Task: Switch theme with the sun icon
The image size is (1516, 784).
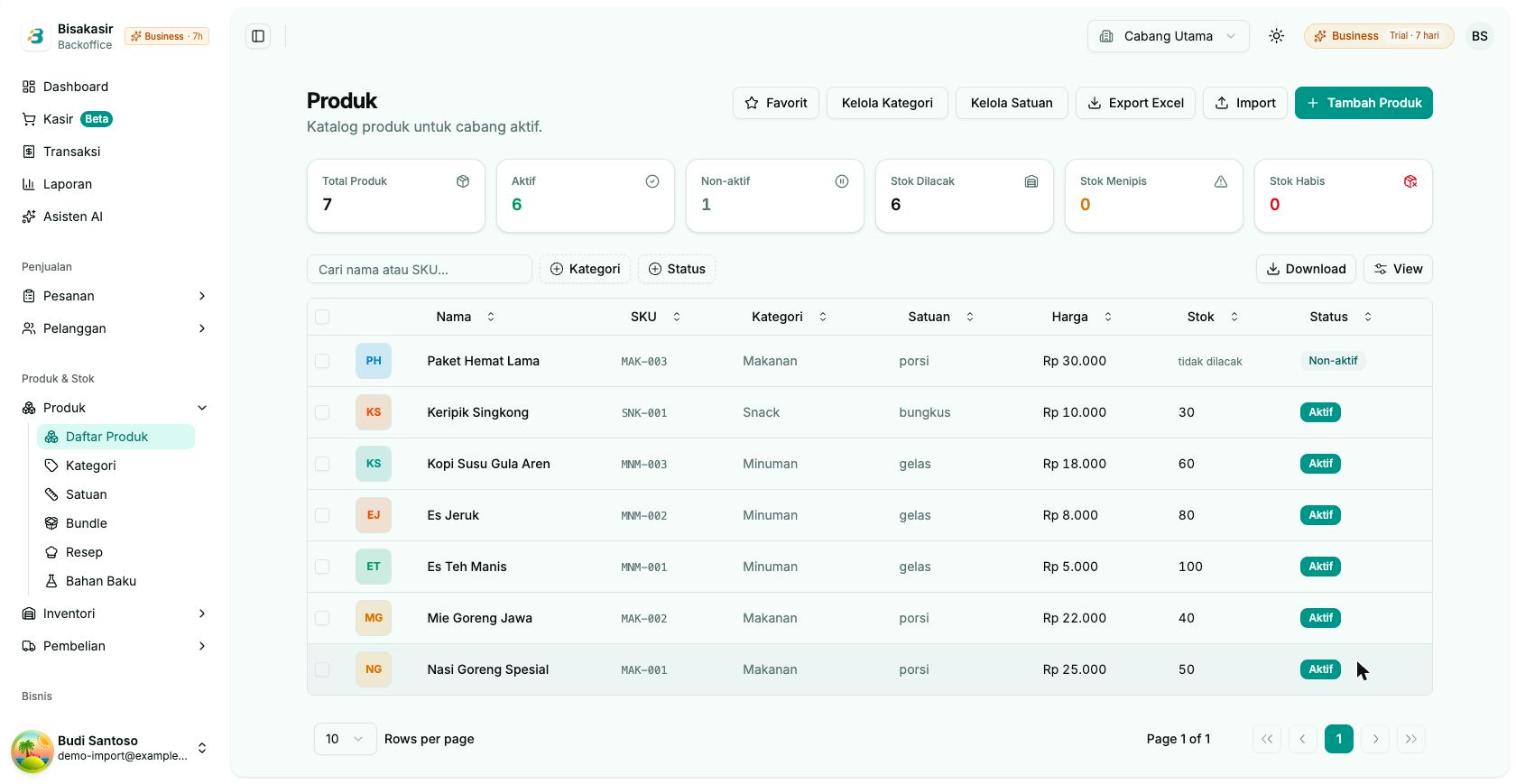Action: [1276, 36]
